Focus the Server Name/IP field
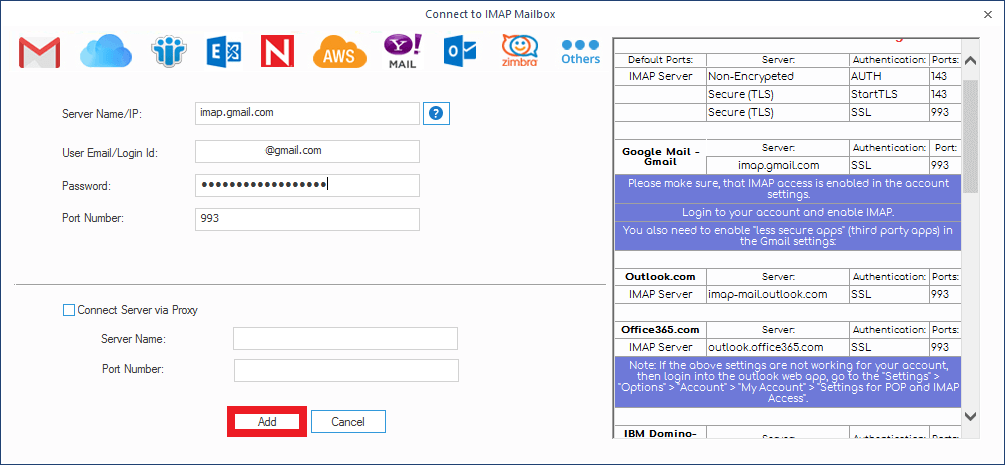 tap(308, 113)
